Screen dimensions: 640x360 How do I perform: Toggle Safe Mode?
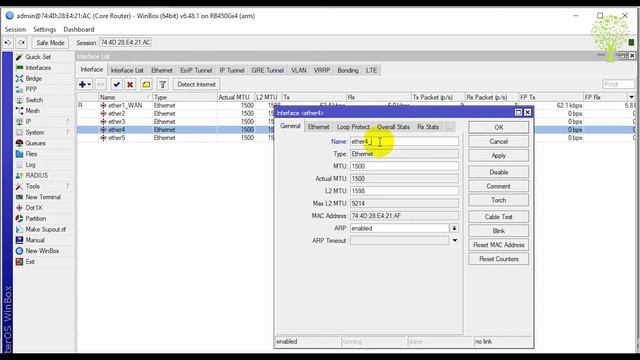click(x=50, y=42)
